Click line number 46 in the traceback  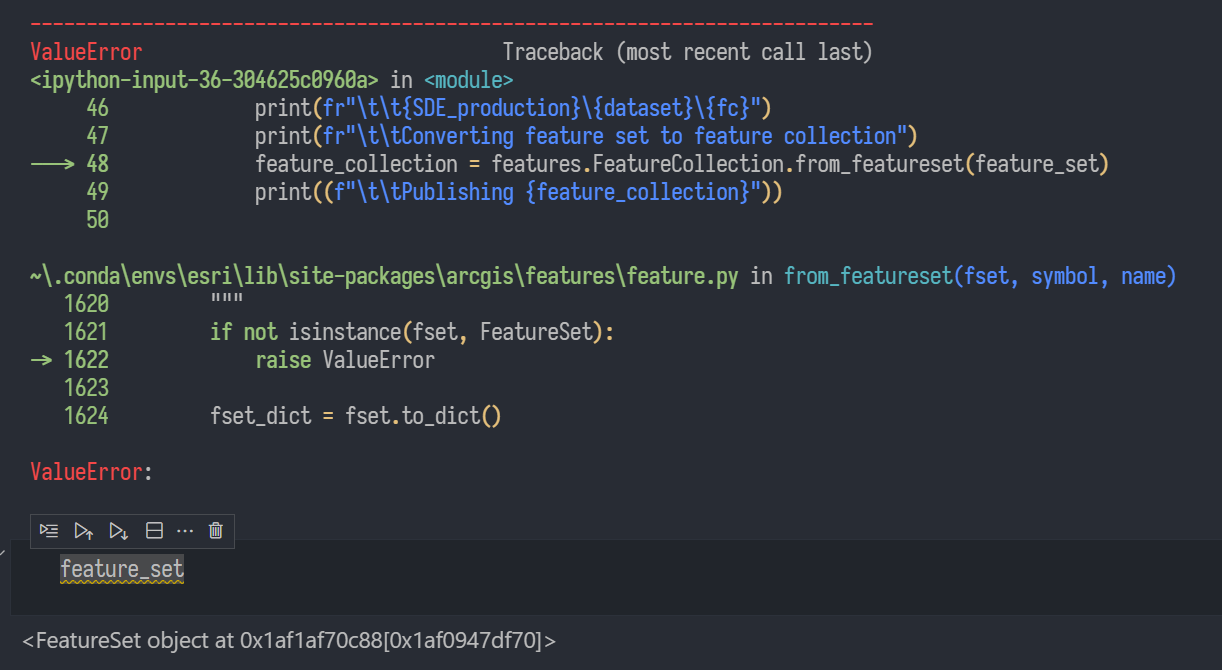coord(97,108)
